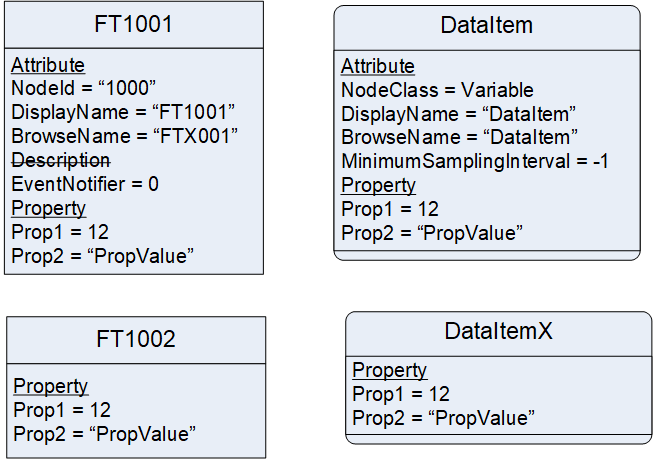
Task: Click NodeId = "1000" in FT1001
Action: coord(83,88)
